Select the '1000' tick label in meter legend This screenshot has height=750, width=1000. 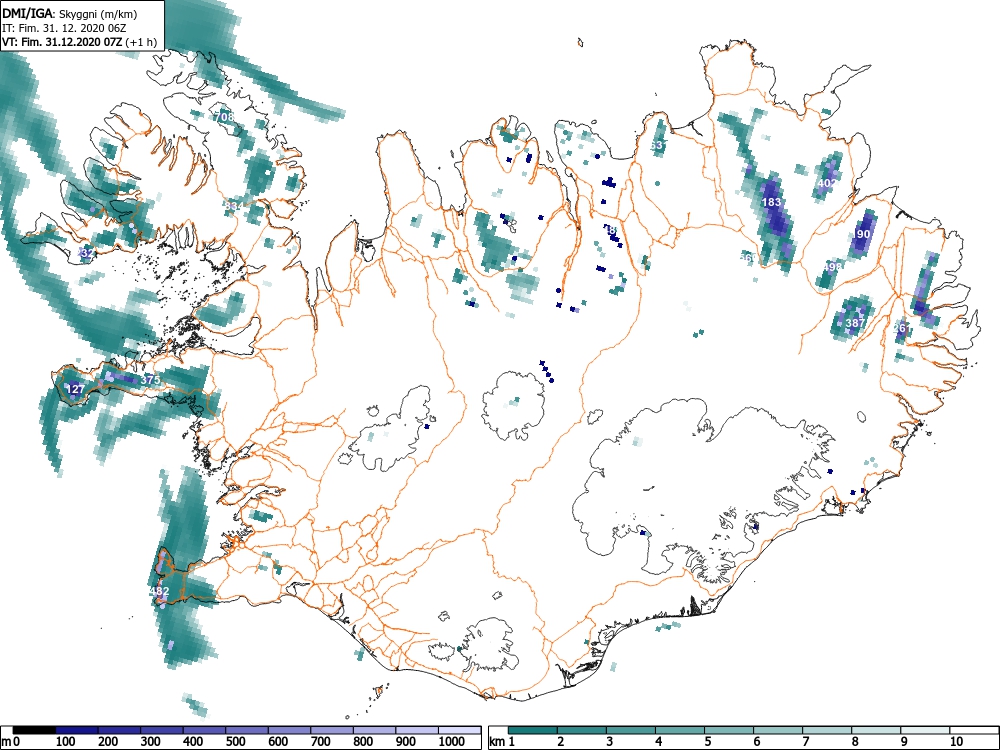pyautogui.click(x=452, y=742)
